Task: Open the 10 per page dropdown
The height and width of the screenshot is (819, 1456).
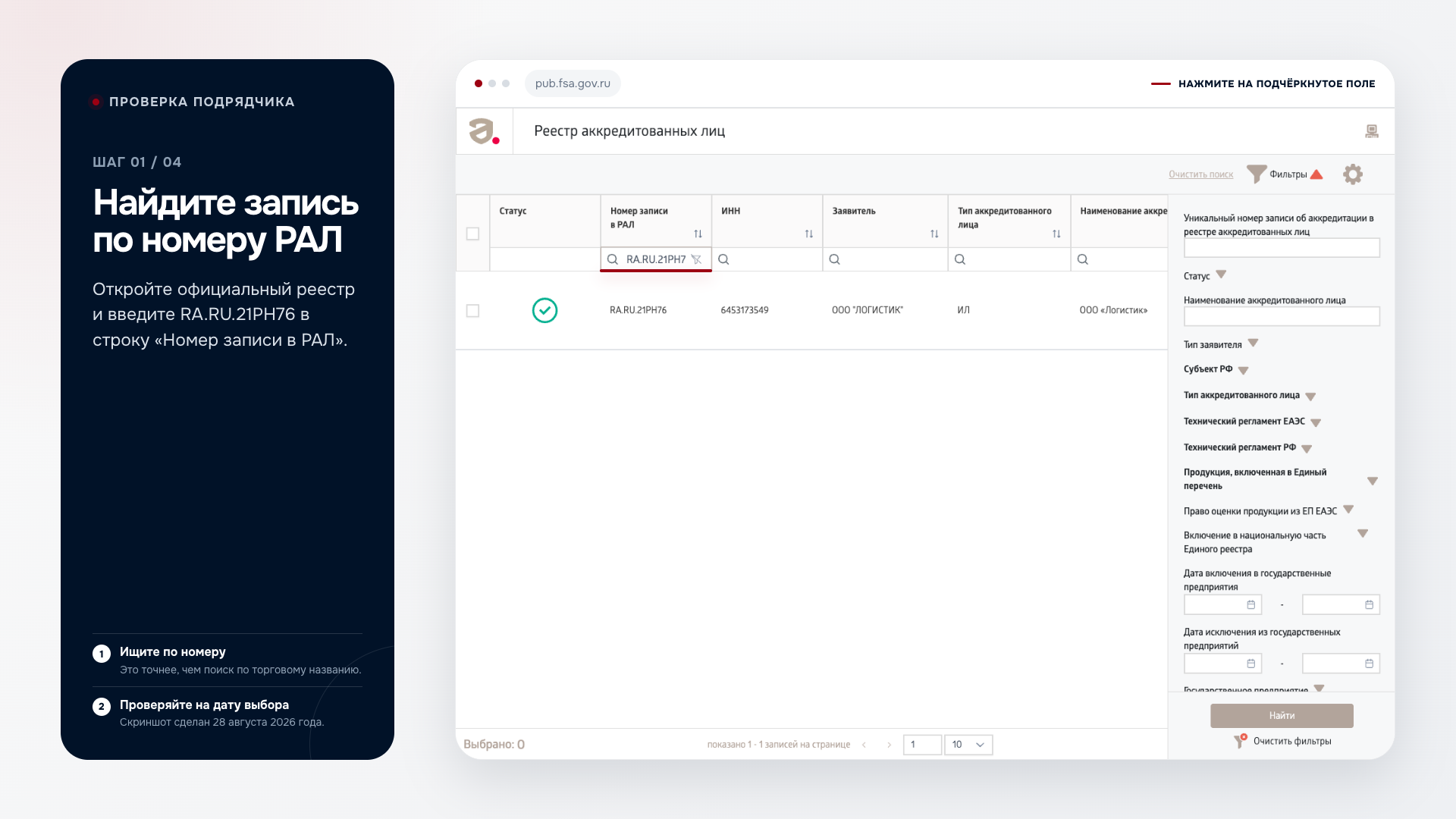Action: coord(968,745)
